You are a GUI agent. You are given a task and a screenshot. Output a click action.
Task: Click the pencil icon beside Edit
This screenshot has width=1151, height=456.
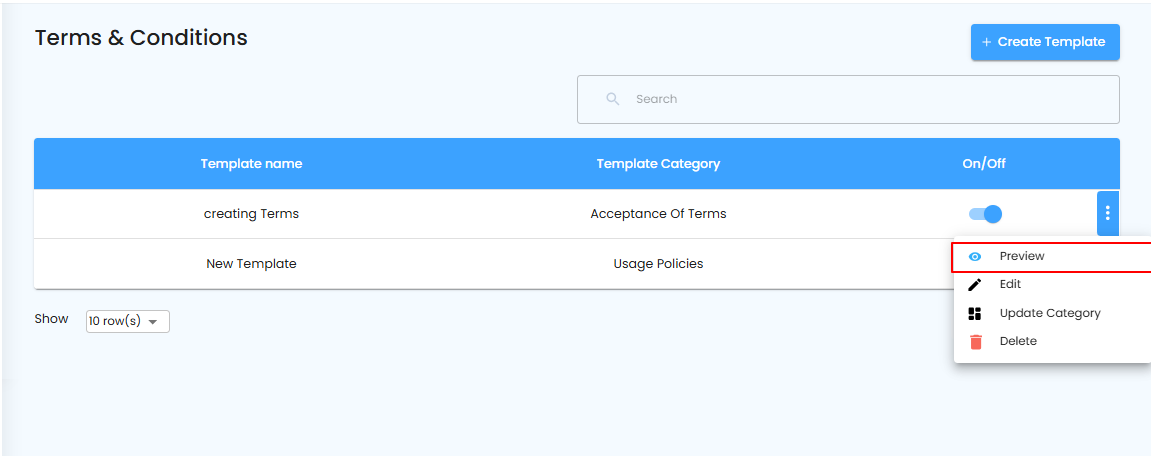[975, 285]
